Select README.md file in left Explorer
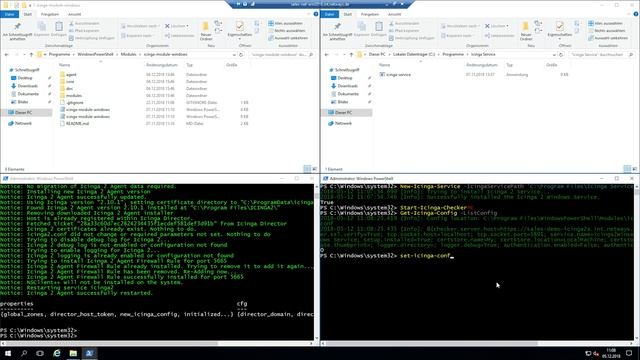This screenshot has height=360, width=640. [77, 123]
